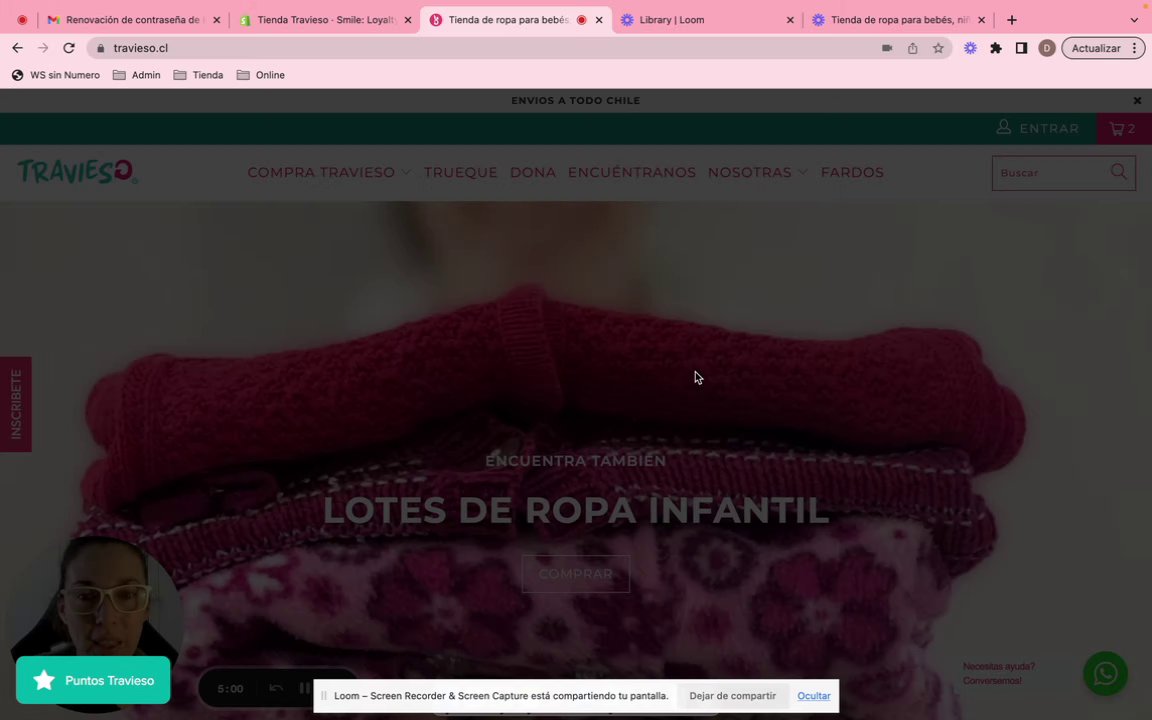1152x720 pixels.
Task: Click the ENTRAR login link
Action: point(1037,128)
